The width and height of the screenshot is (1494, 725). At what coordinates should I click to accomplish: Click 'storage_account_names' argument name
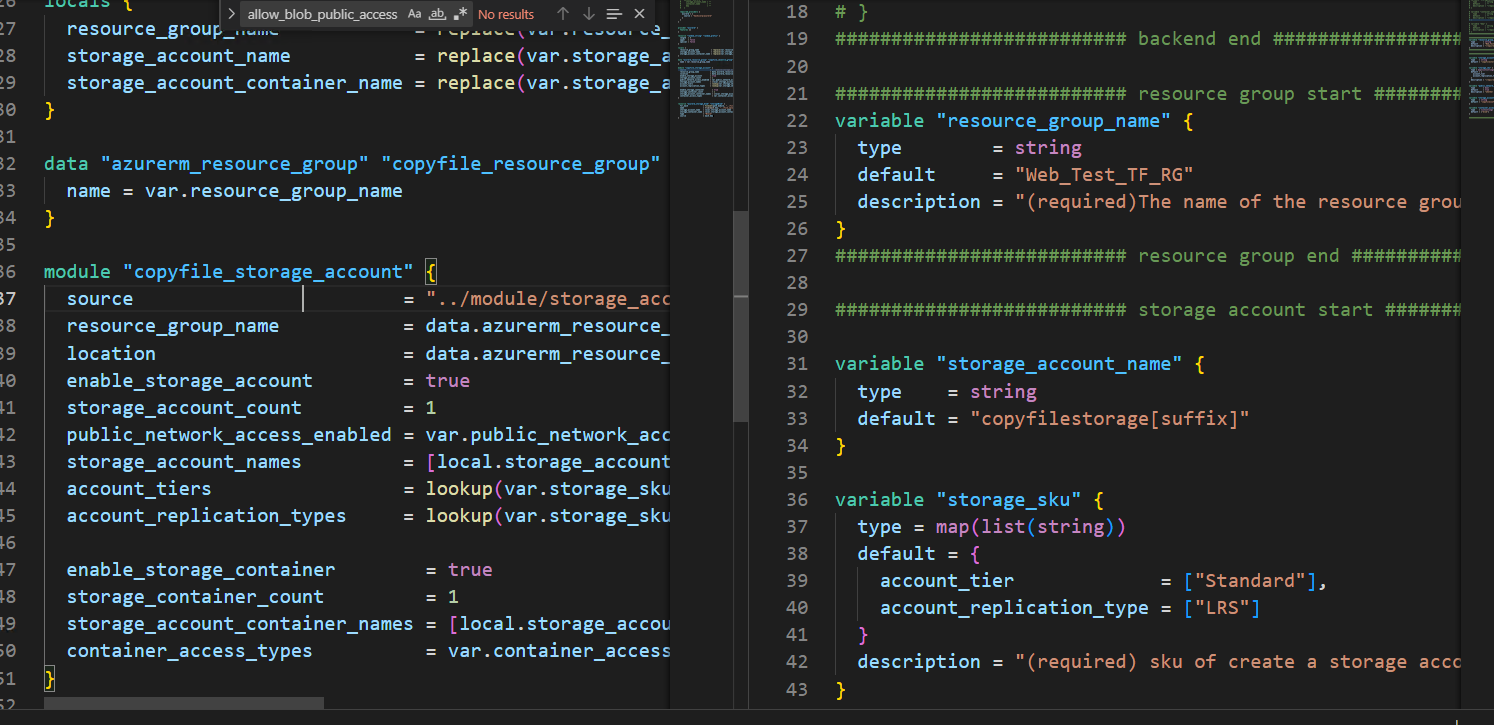point(184,461)
